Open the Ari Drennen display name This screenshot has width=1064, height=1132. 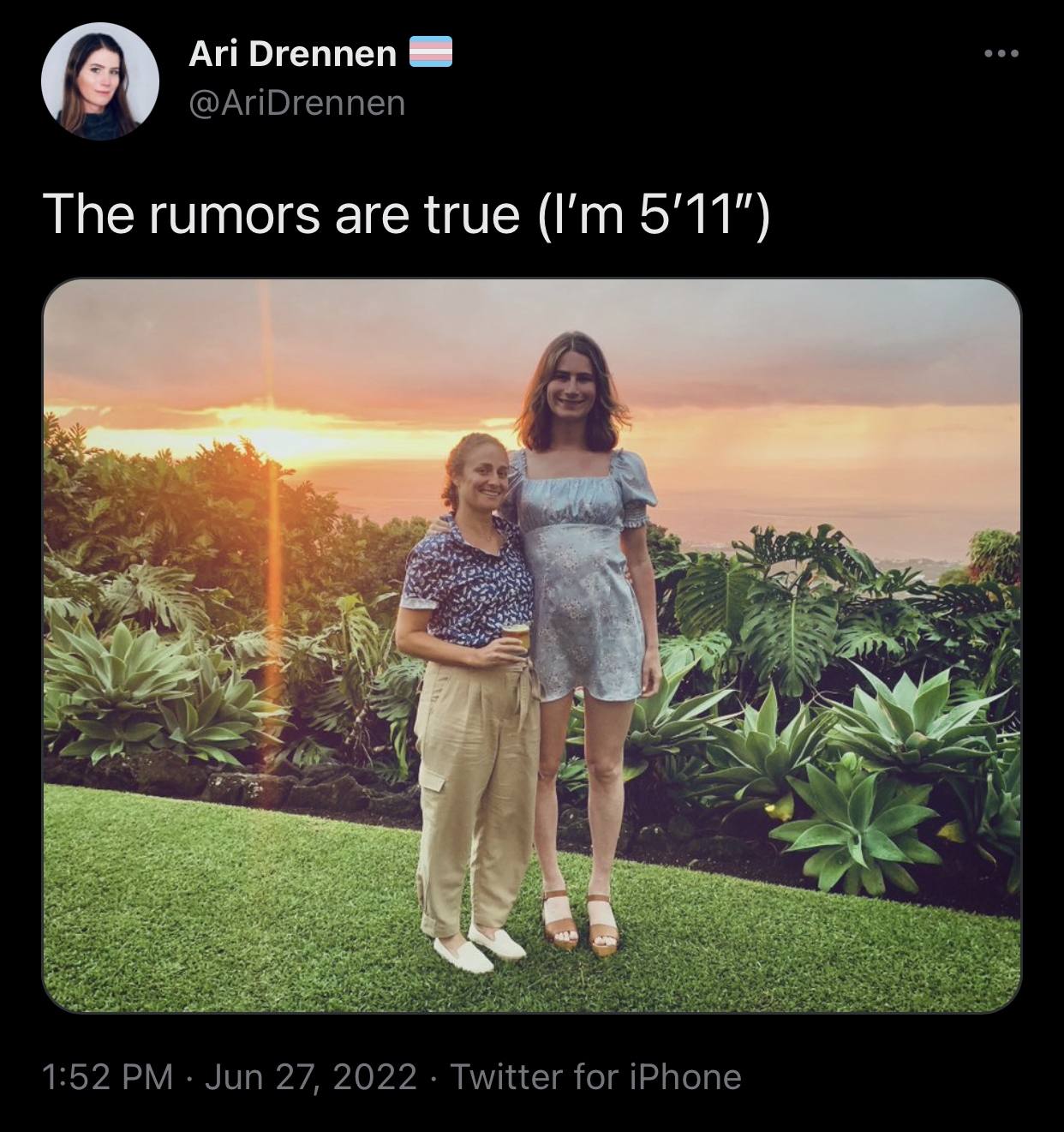click(293, 54)
